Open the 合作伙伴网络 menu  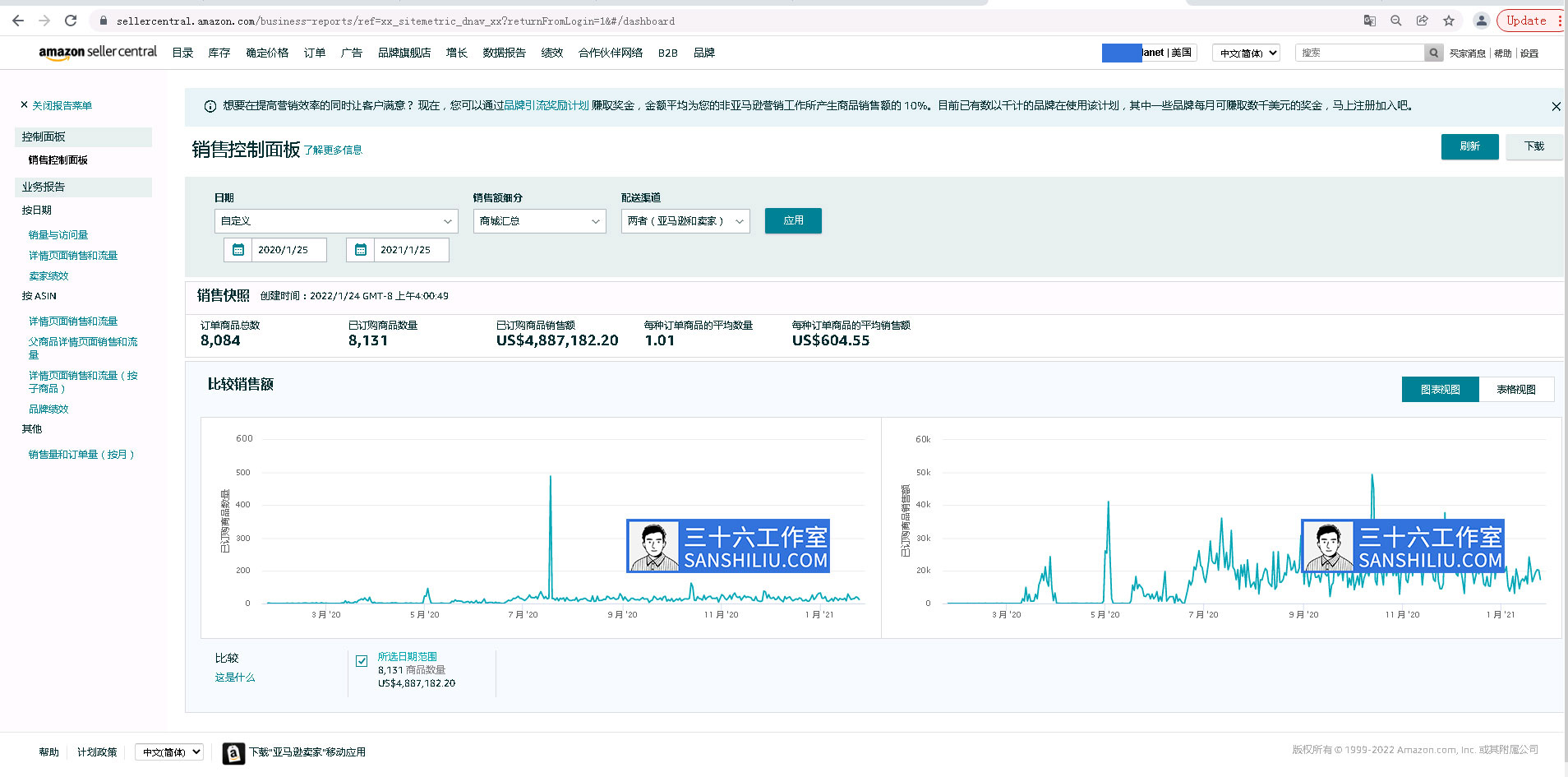click(611, 53)
